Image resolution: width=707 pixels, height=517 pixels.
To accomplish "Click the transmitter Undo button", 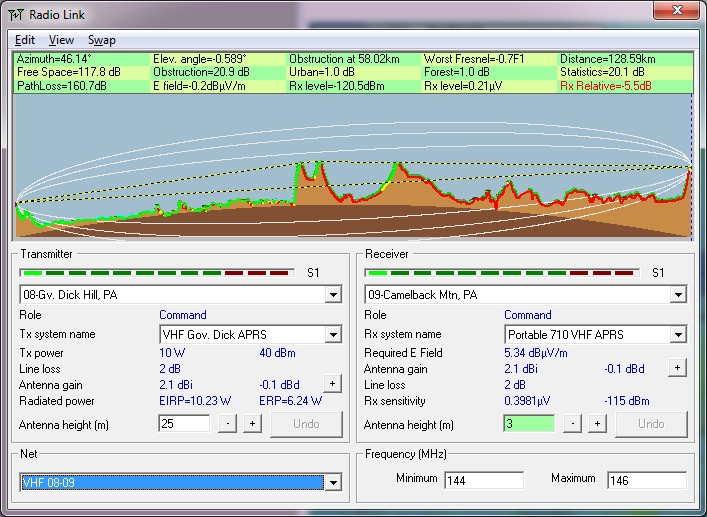I will click(307, 424).
